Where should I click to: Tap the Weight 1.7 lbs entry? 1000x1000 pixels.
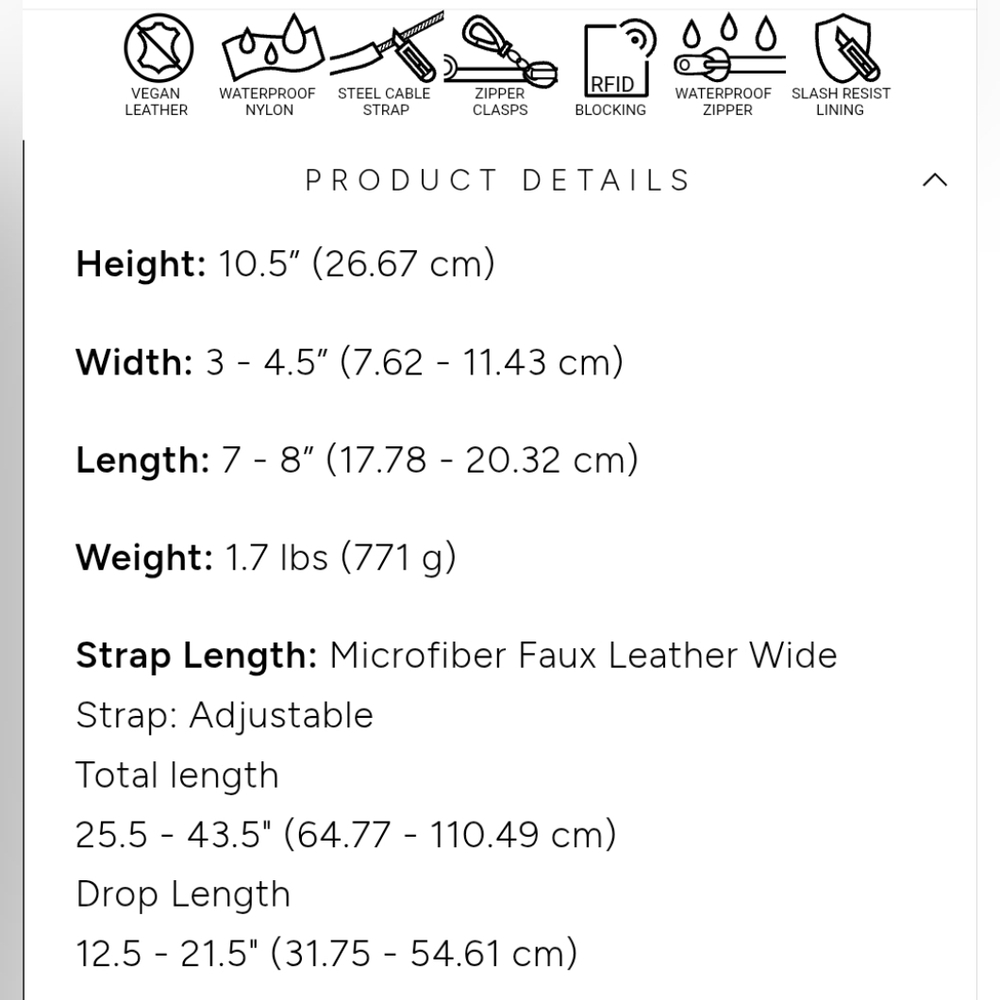[x=266, y=557]
